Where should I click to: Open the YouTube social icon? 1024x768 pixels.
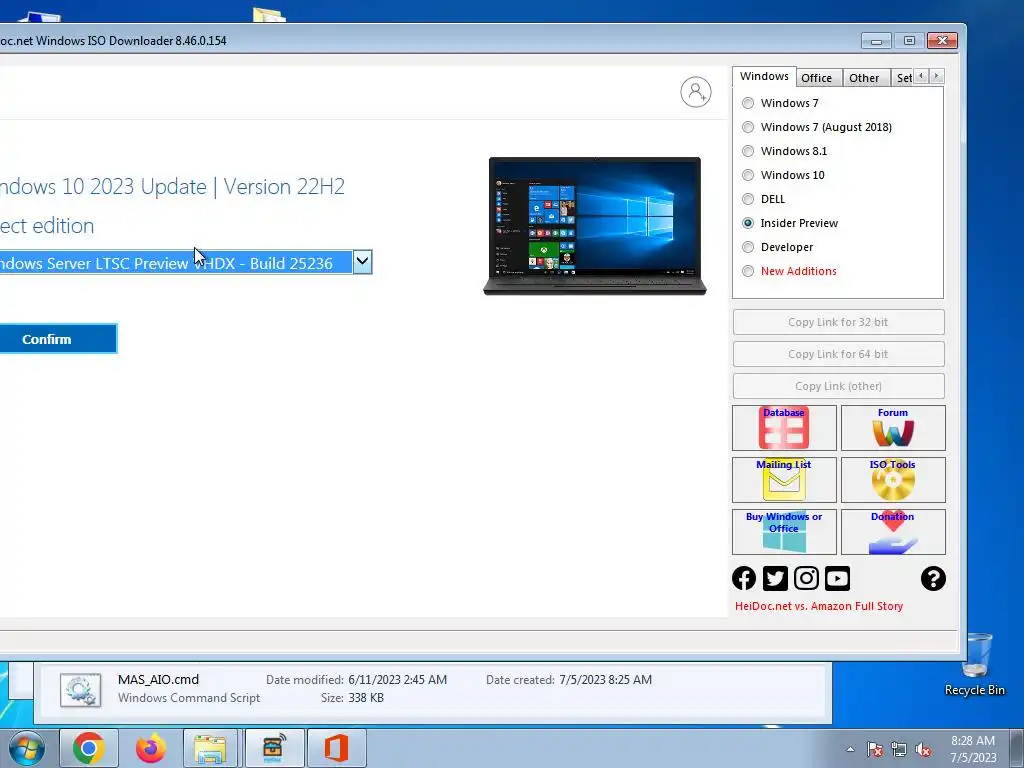coord(837,578)
